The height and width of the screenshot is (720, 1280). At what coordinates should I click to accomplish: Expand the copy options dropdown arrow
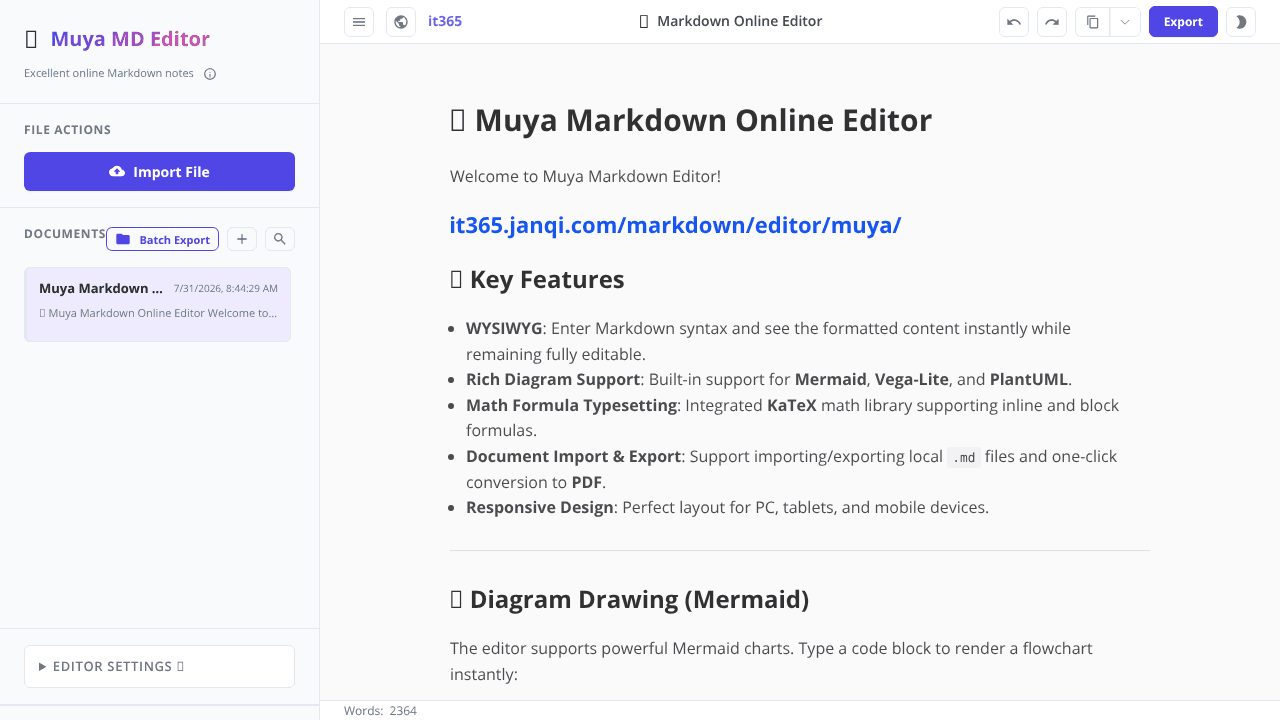[1125, 22]
